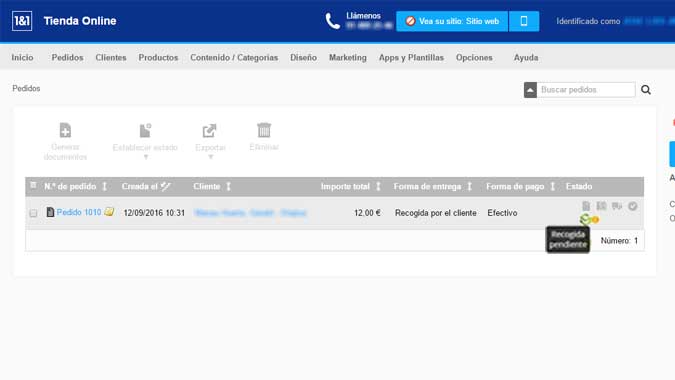Screen dimensions: 675x380
Task: Open the mobile preview button
Action: (524, 21)
